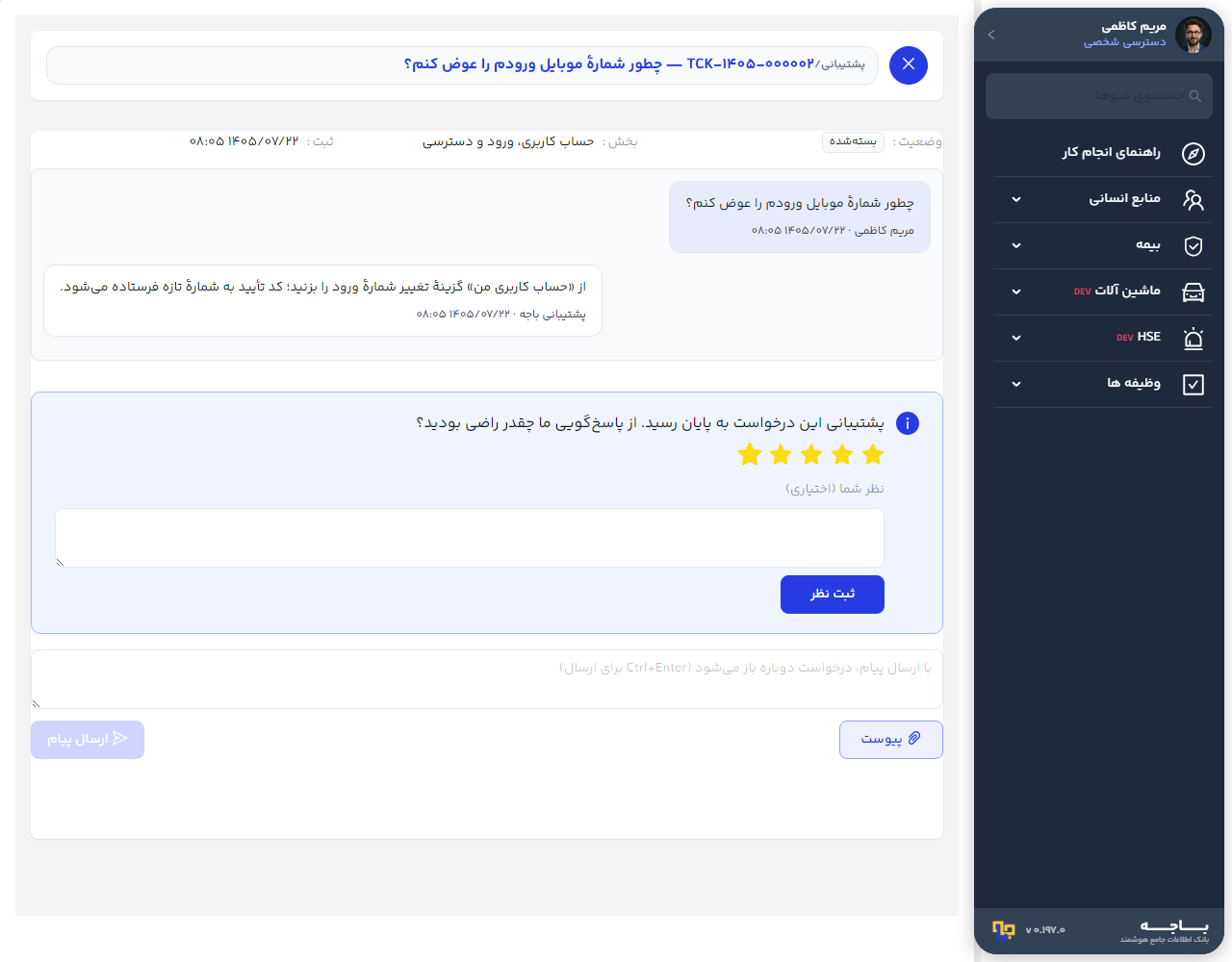Rate with the fourth star from right
The image size is (1232, 962).
pos(781,454)
